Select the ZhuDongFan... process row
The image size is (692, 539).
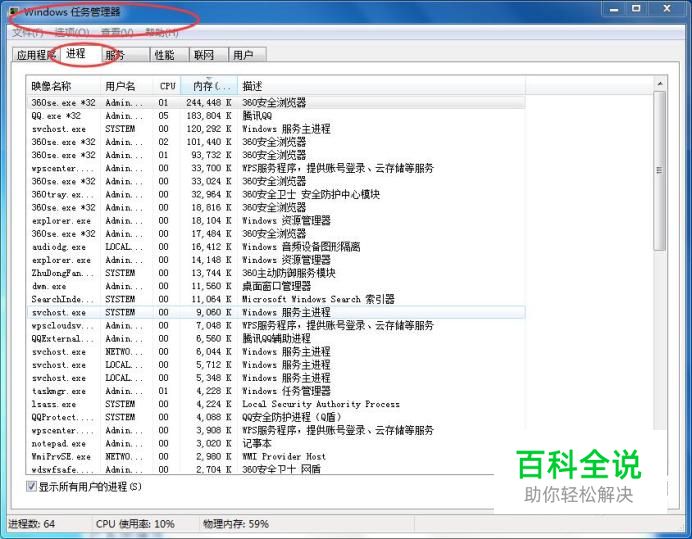pyautogui.click(x=276, y=273)
